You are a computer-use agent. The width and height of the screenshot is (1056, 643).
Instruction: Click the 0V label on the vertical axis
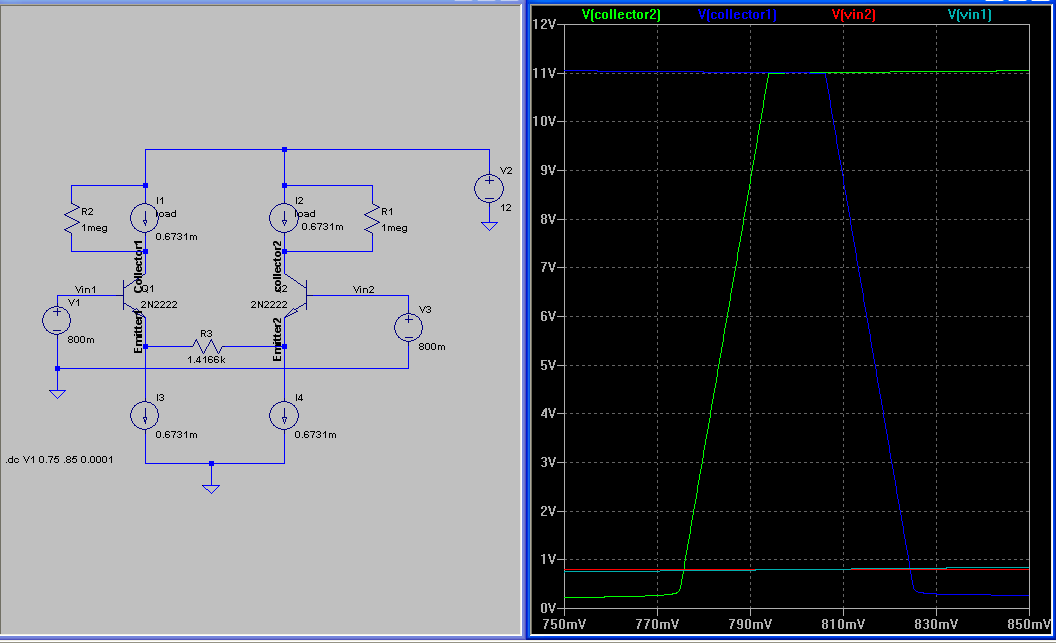pos(548,608)
